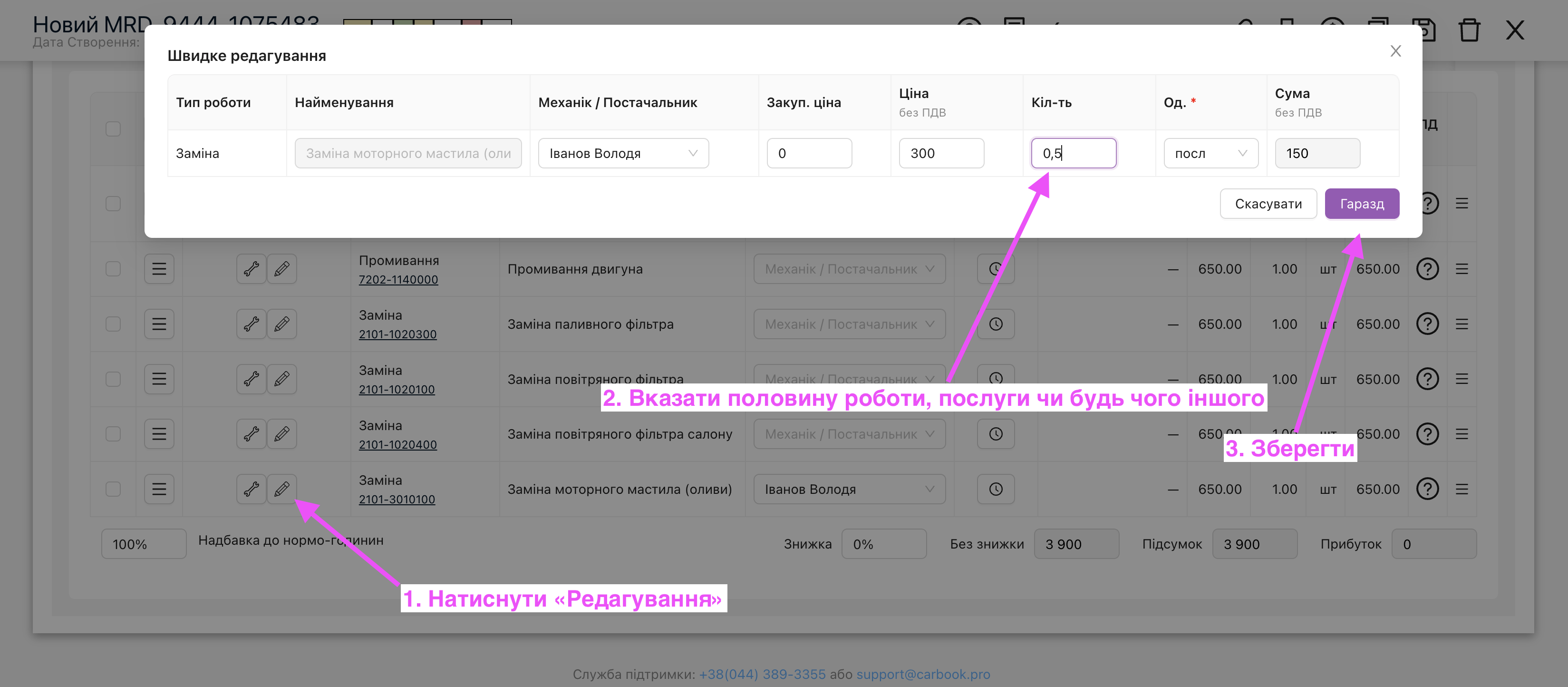
Task: Click the 100% Надбавка до нормо-годинин field
Action: pos(144,544)
